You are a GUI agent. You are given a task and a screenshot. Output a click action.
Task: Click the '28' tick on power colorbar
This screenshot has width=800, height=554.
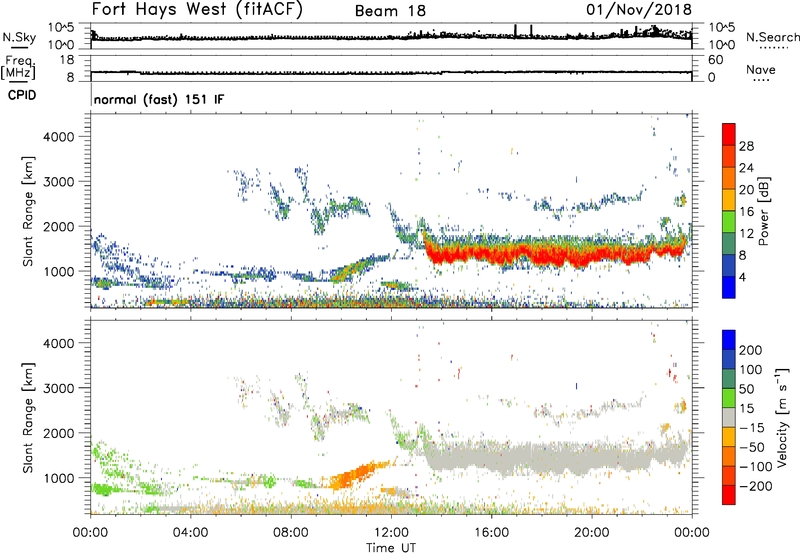click(746, 146)
